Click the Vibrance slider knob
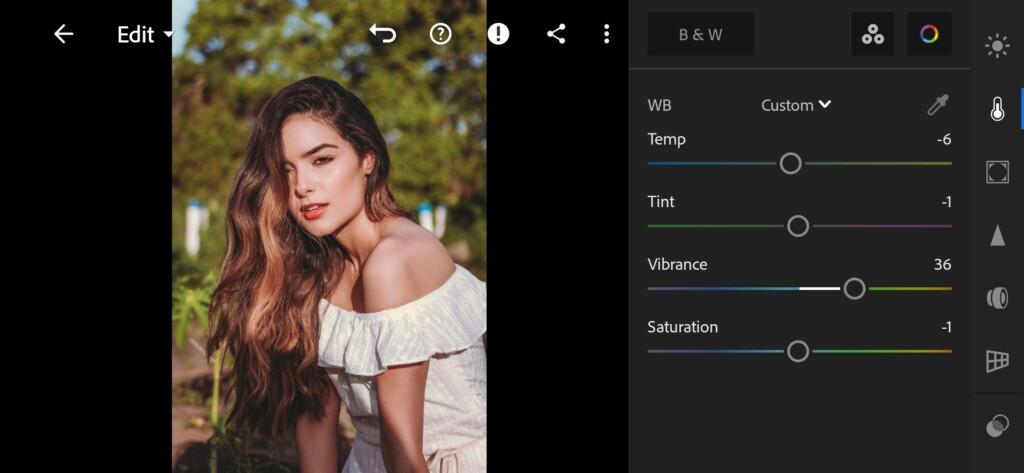The height and width of the screenshot is (473, 1024). (x=854, y=288)
